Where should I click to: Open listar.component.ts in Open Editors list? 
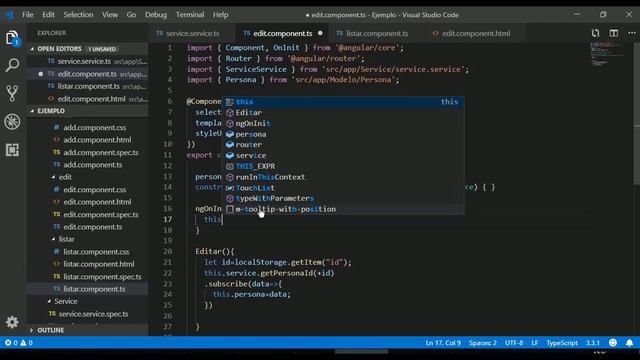coord(87,86)
